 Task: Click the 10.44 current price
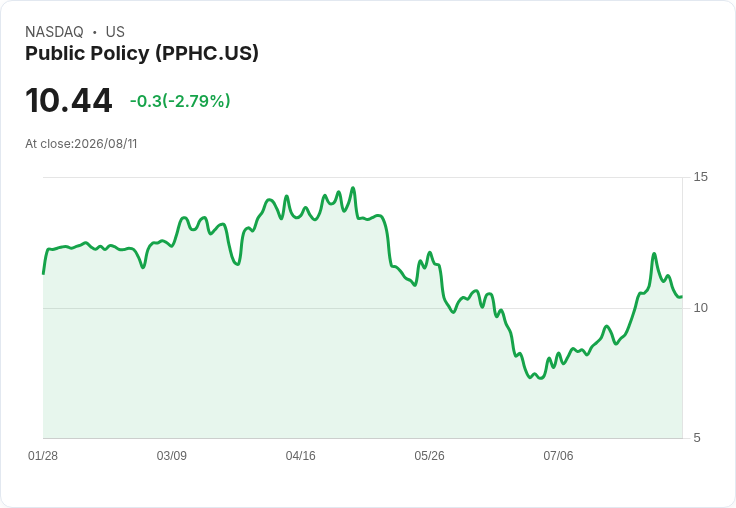(69, 101)
